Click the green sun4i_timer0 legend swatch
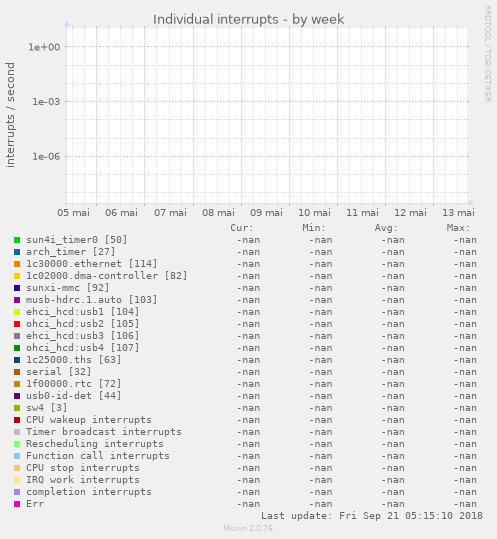The height and width of the screenshot is (539, 497). pos(17,240)
